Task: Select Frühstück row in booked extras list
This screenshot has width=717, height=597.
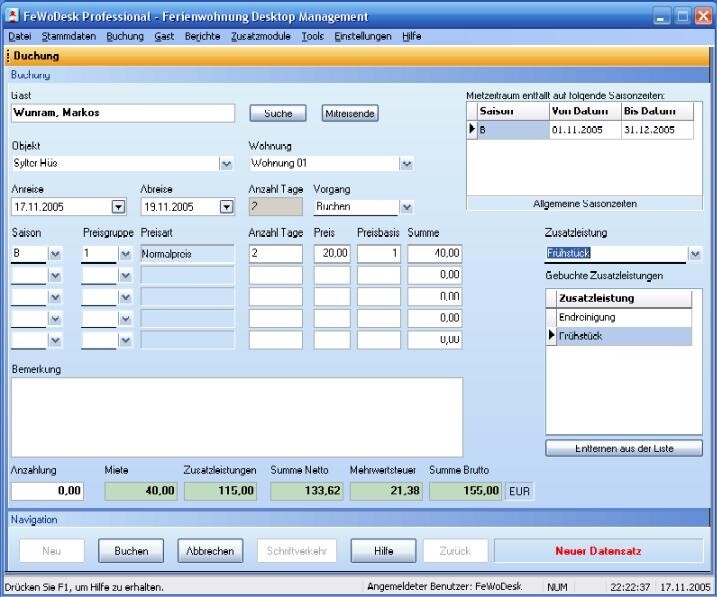Action: point(624,336)
